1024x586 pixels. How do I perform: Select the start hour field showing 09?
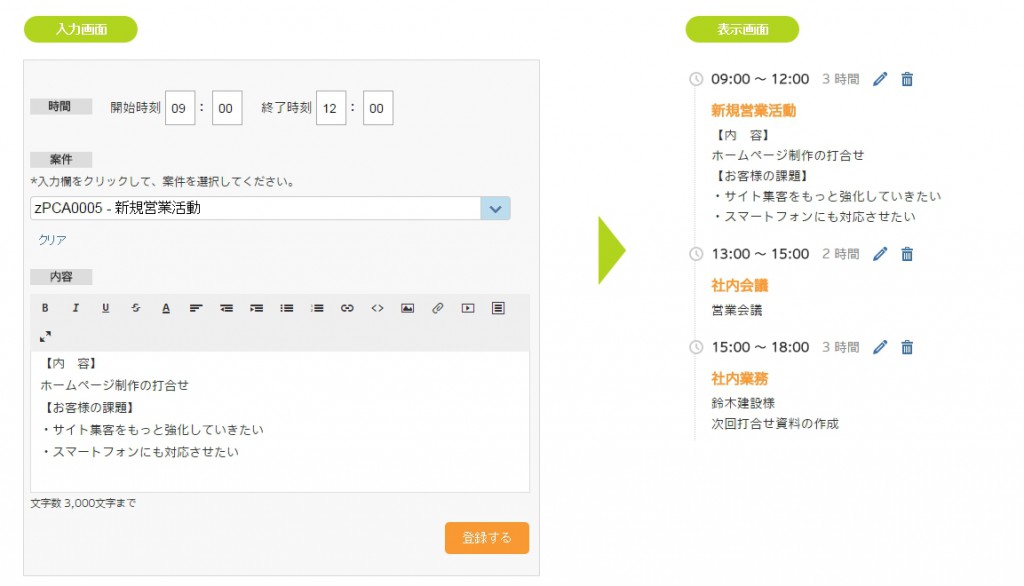[x=180, y=108]
